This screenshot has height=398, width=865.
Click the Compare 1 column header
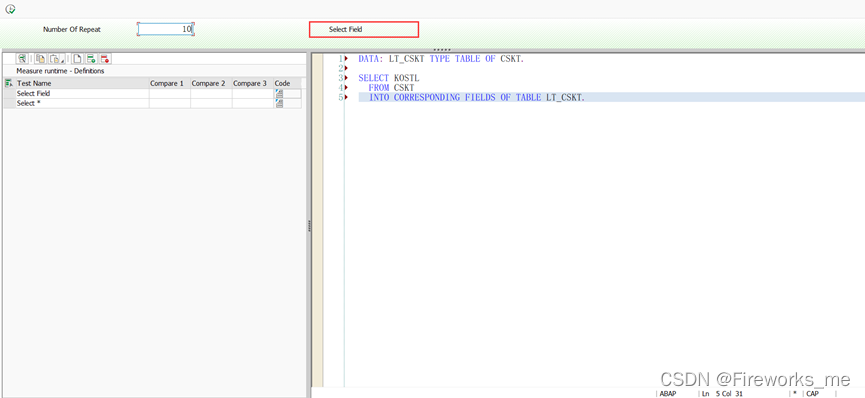[169, 83]
